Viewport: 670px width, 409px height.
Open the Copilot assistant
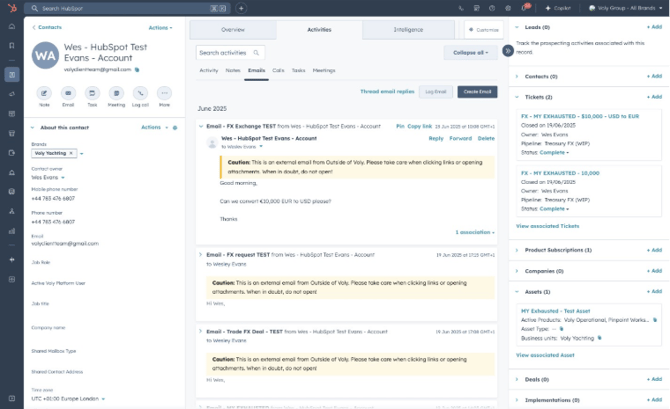[558, 8]
